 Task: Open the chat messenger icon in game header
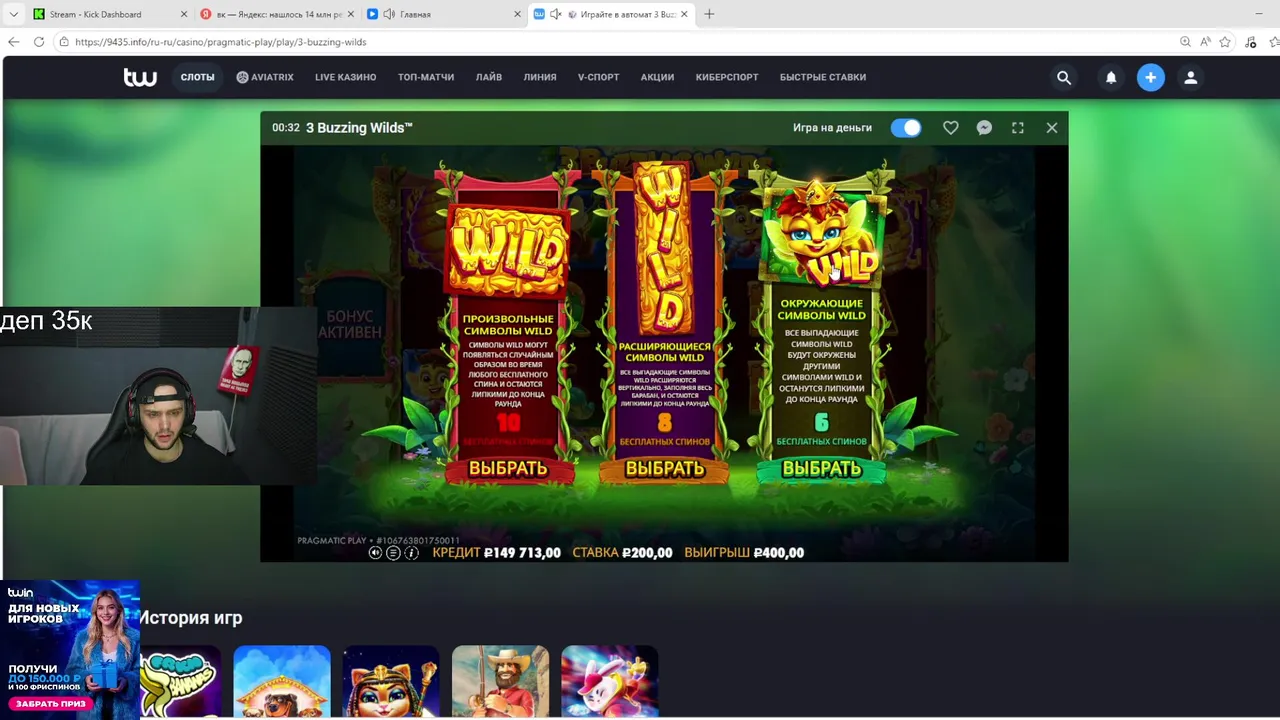click(x=984, y=128)
